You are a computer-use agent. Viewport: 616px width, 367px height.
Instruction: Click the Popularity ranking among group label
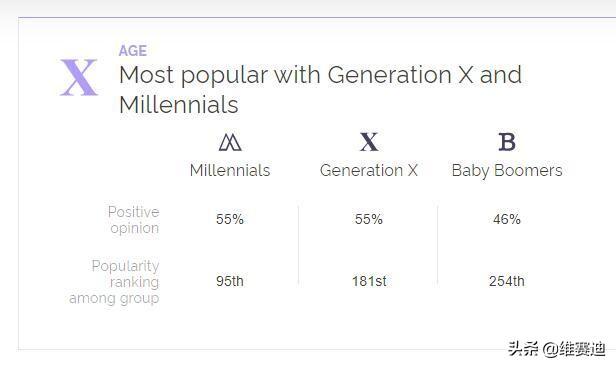coord(114,282)
